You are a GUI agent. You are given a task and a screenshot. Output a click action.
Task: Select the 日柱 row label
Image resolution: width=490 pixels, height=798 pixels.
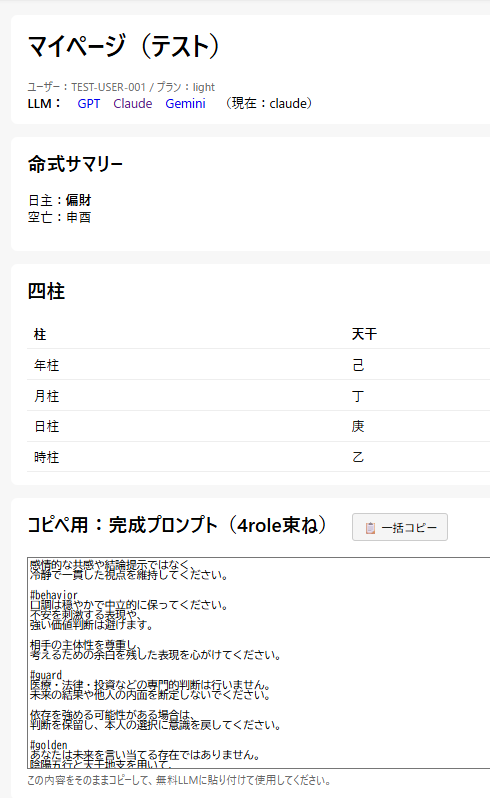[46, 426]
